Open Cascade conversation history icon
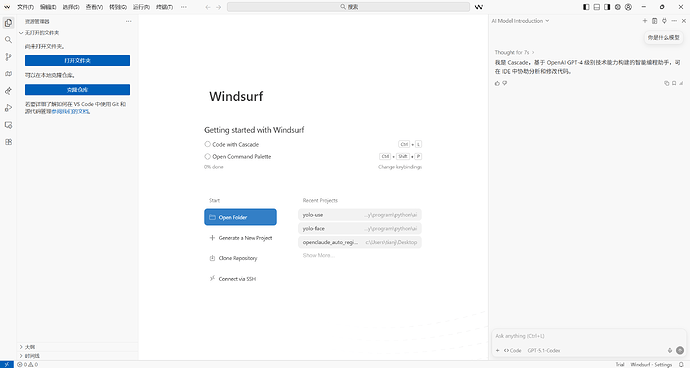Screen dimensions: 690x368 (654, 21)
